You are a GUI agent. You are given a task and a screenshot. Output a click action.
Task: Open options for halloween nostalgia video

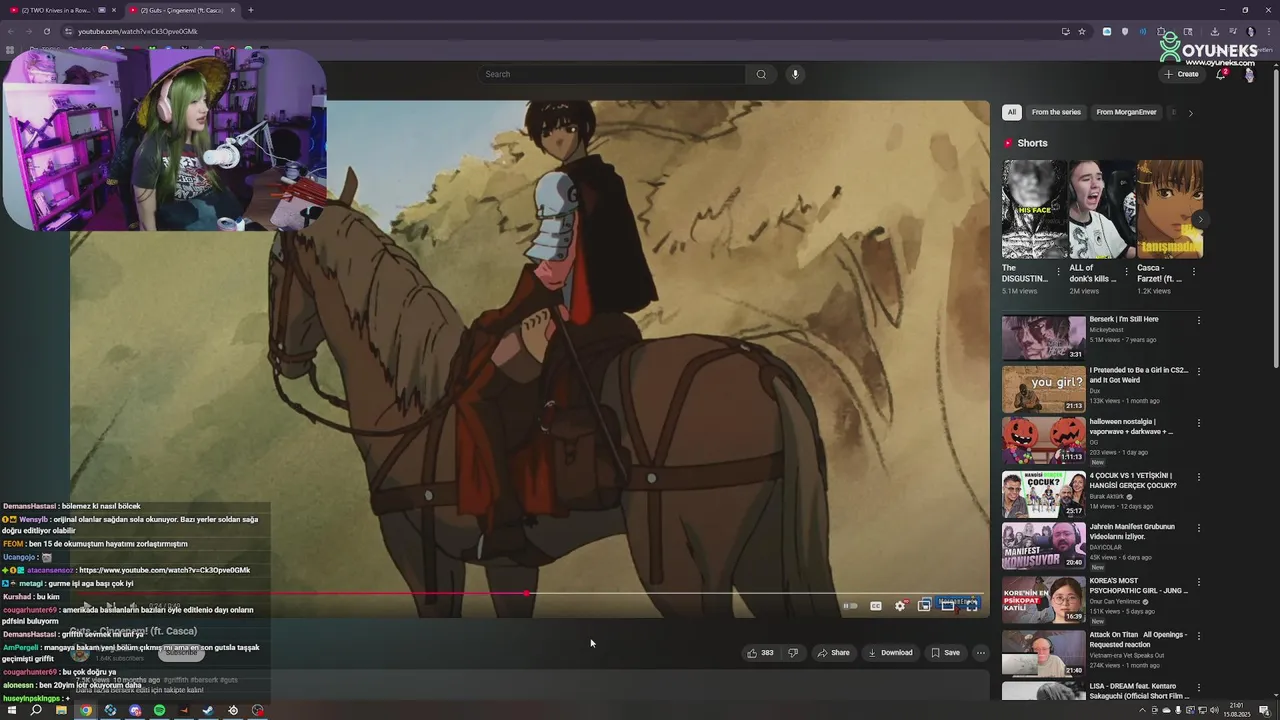pyautogui.click(x=1198, y=423)
